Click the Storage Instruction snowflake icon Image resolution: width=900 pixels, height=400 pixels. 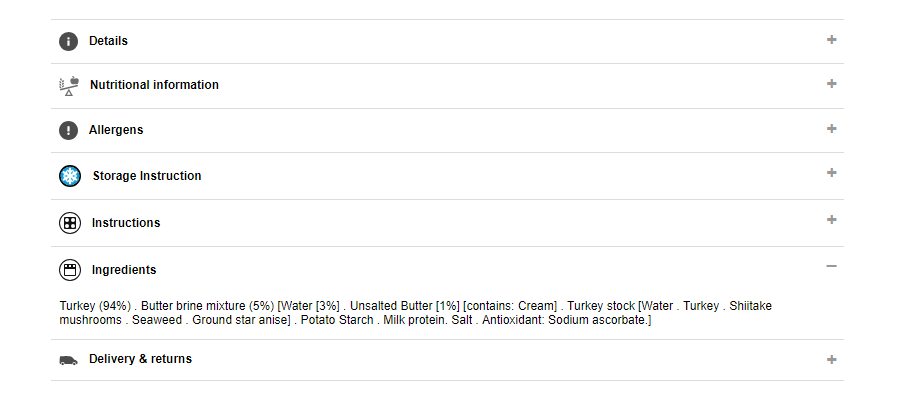coord(70,176)
